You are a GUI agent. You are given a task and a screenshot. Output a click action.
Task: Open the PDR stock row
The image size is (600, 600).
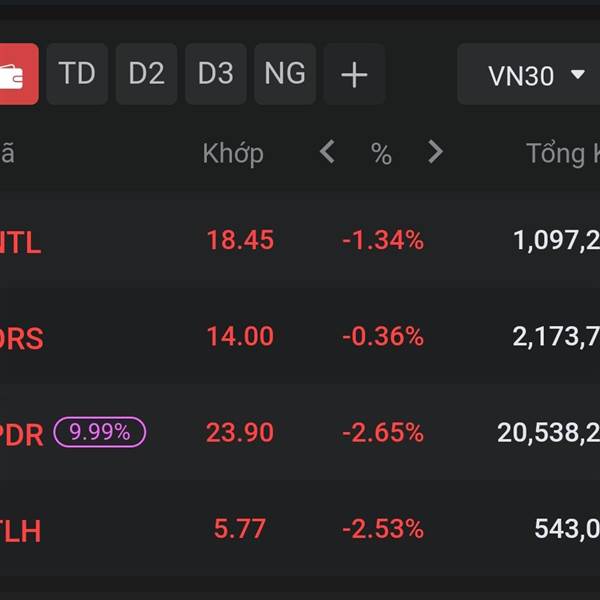(22, 434)
